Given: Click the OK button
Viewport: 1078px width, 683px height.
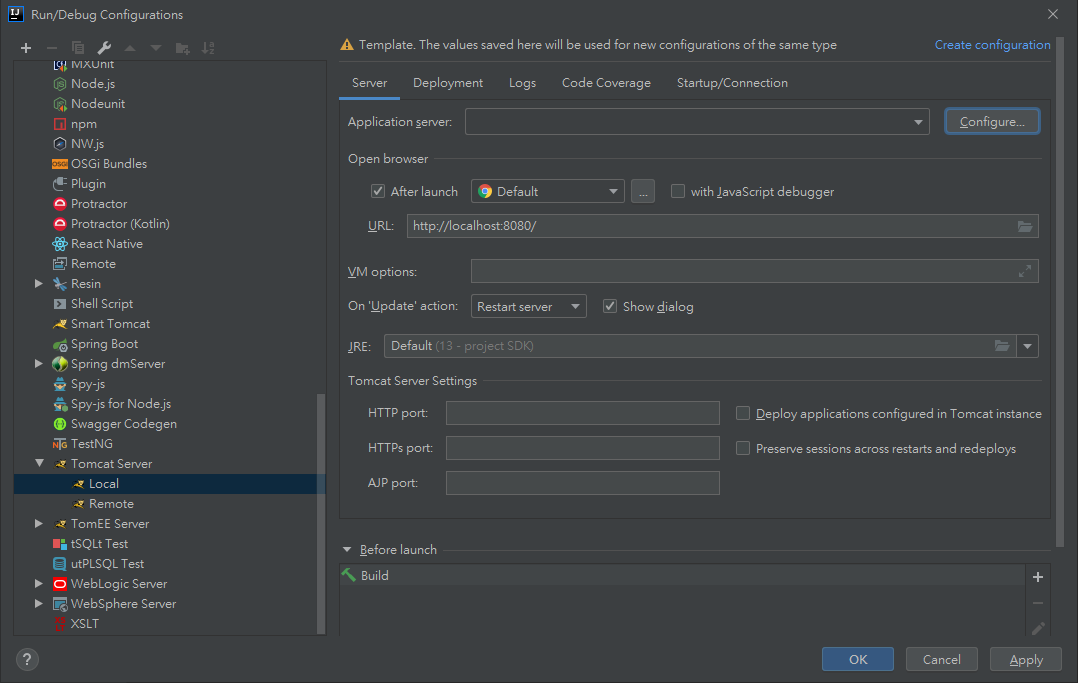Looking at the screenshot, I should coord(857,659).
